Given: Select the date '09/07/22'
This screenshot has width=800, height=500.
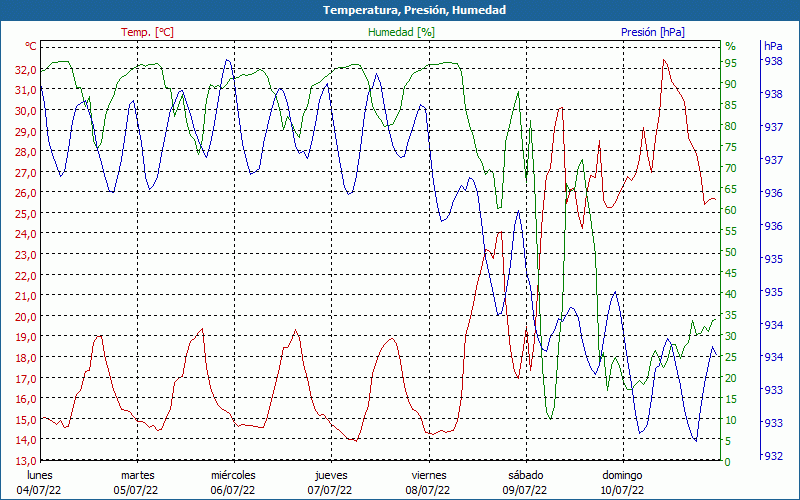Looking at the screenshot, I should (x=524, y=490).
